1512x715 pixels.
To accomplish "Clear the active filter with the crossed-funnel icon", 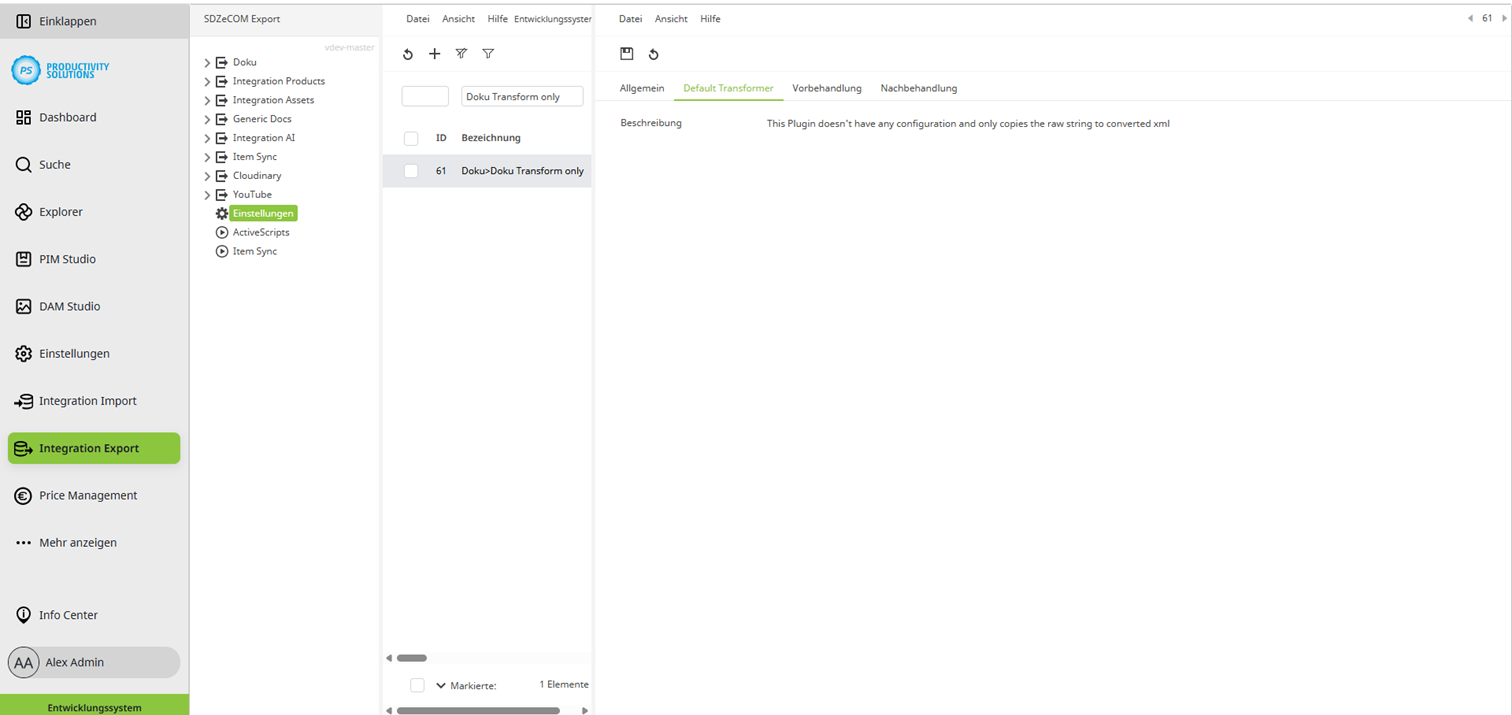I will [x=461, y=54].
